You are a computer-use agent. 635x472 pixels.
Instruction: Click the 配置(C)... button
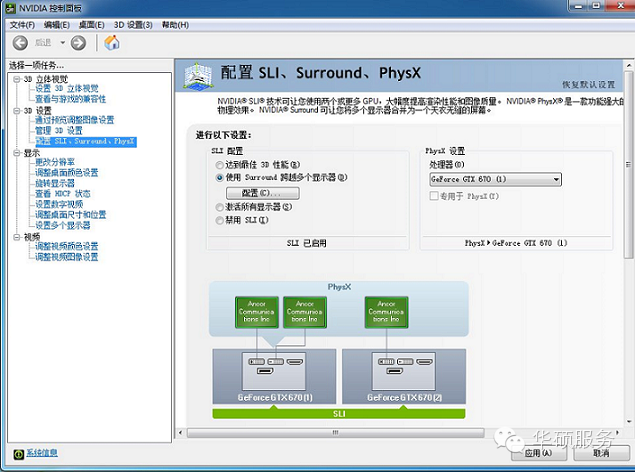pyautogui.click(x=263, y=193)
